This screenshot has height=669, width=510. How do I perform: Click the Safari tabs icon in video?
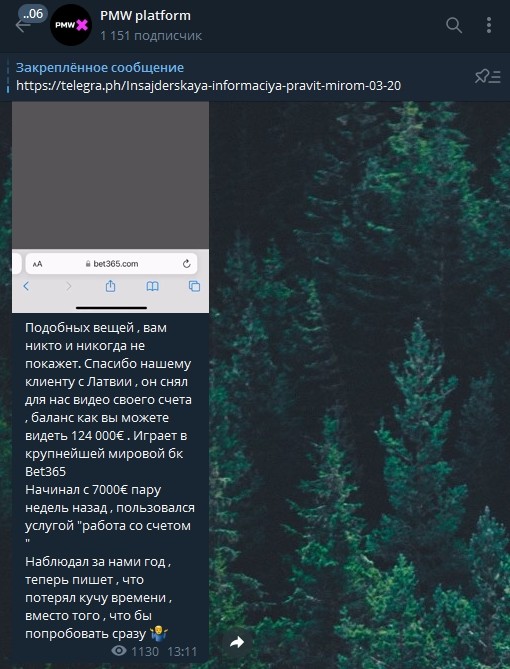(194, 286)
